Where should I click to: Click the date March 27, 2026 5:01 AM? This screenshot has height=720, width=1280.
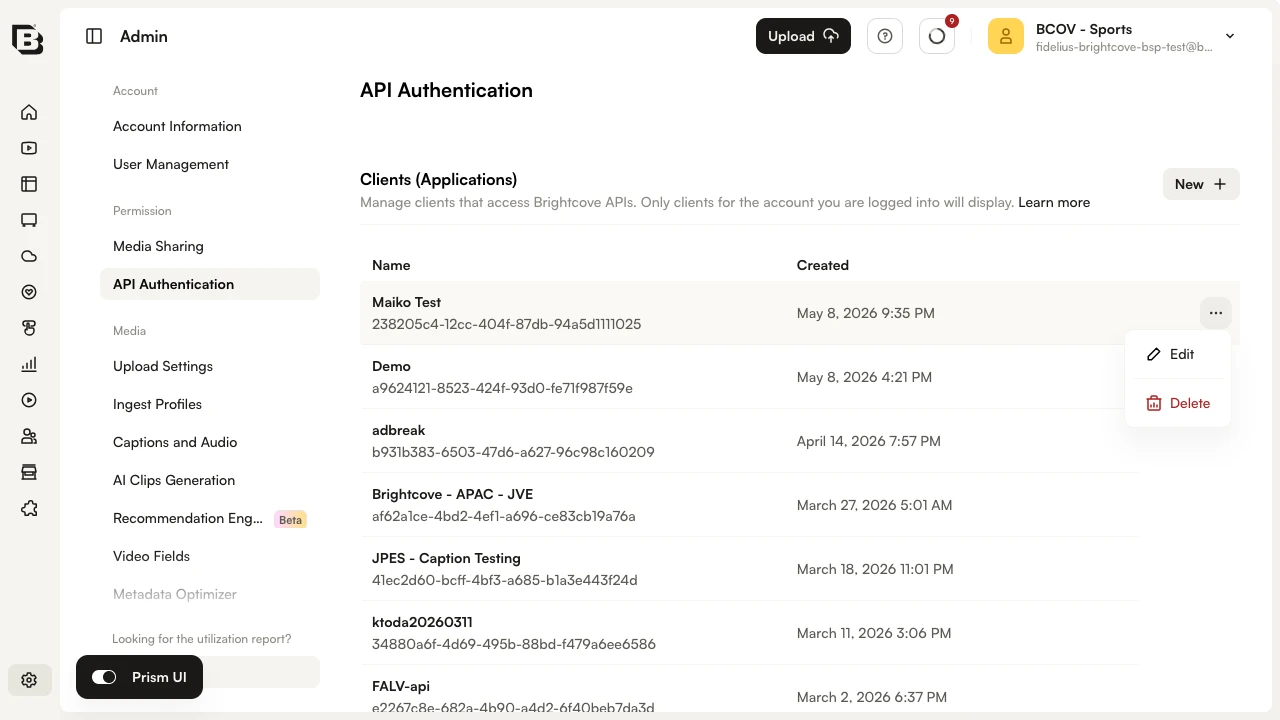point(874,505)
